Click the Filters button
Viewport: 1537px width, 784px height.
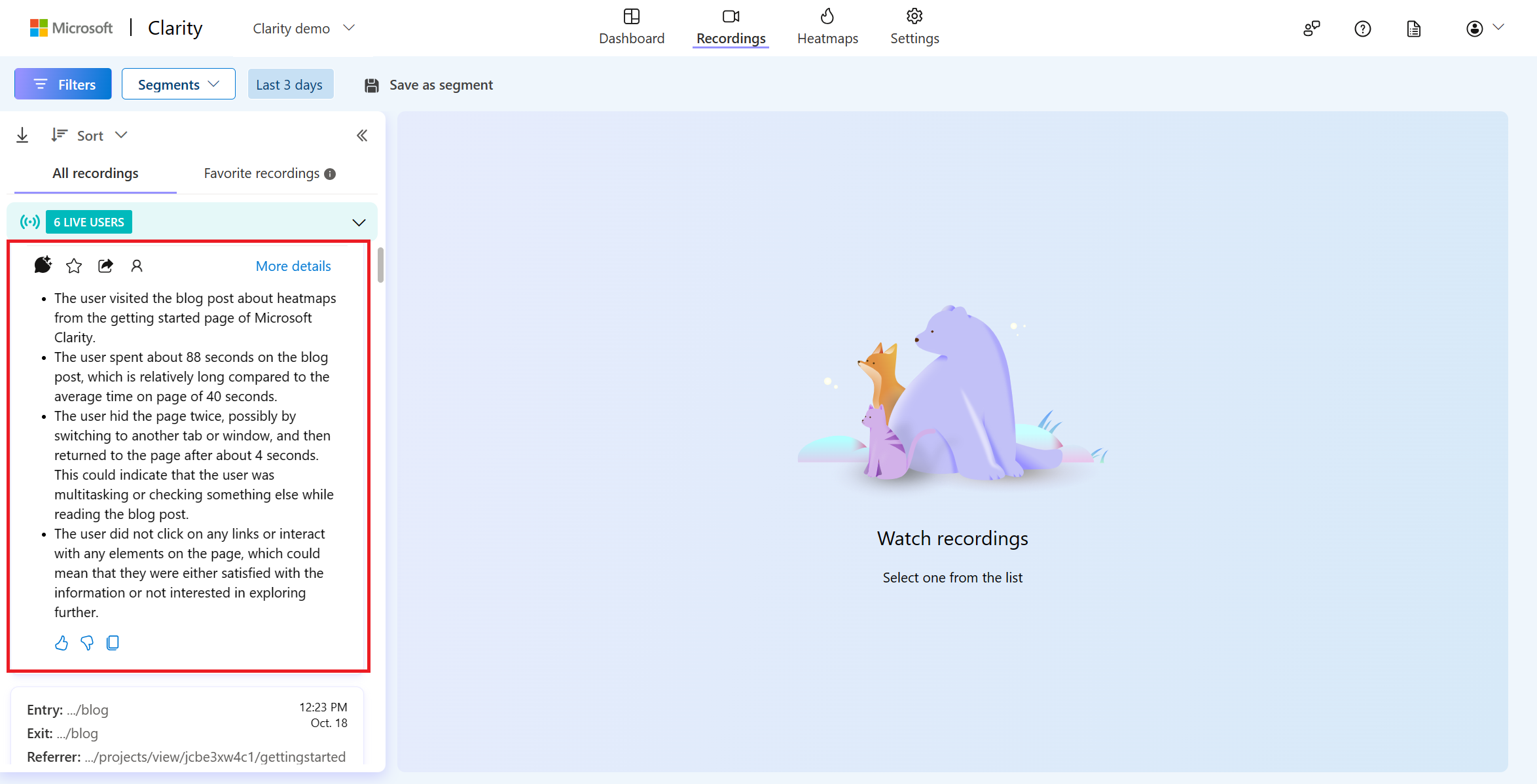click(63, 84)
